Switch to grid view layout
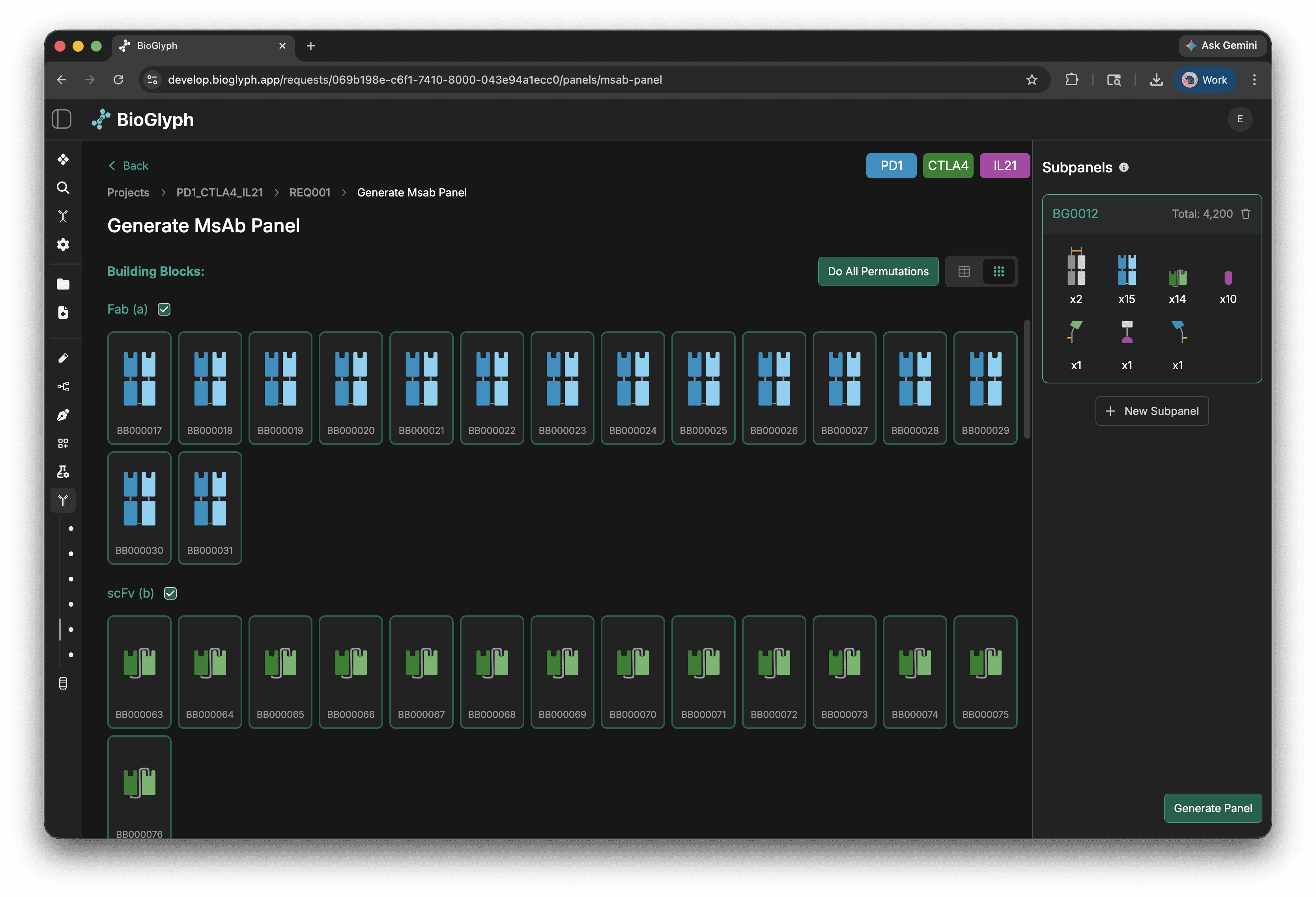This screenshot has width=1316, height=897. [998, 272]
